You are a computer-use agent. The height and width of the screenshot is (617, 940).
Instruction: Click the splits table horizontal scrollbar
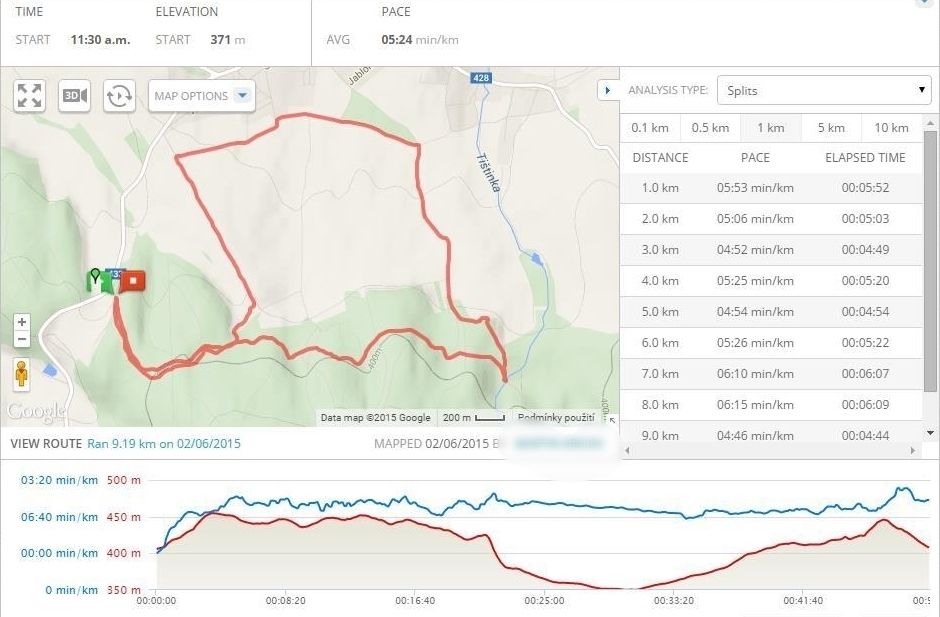click(x=770, y=451)
